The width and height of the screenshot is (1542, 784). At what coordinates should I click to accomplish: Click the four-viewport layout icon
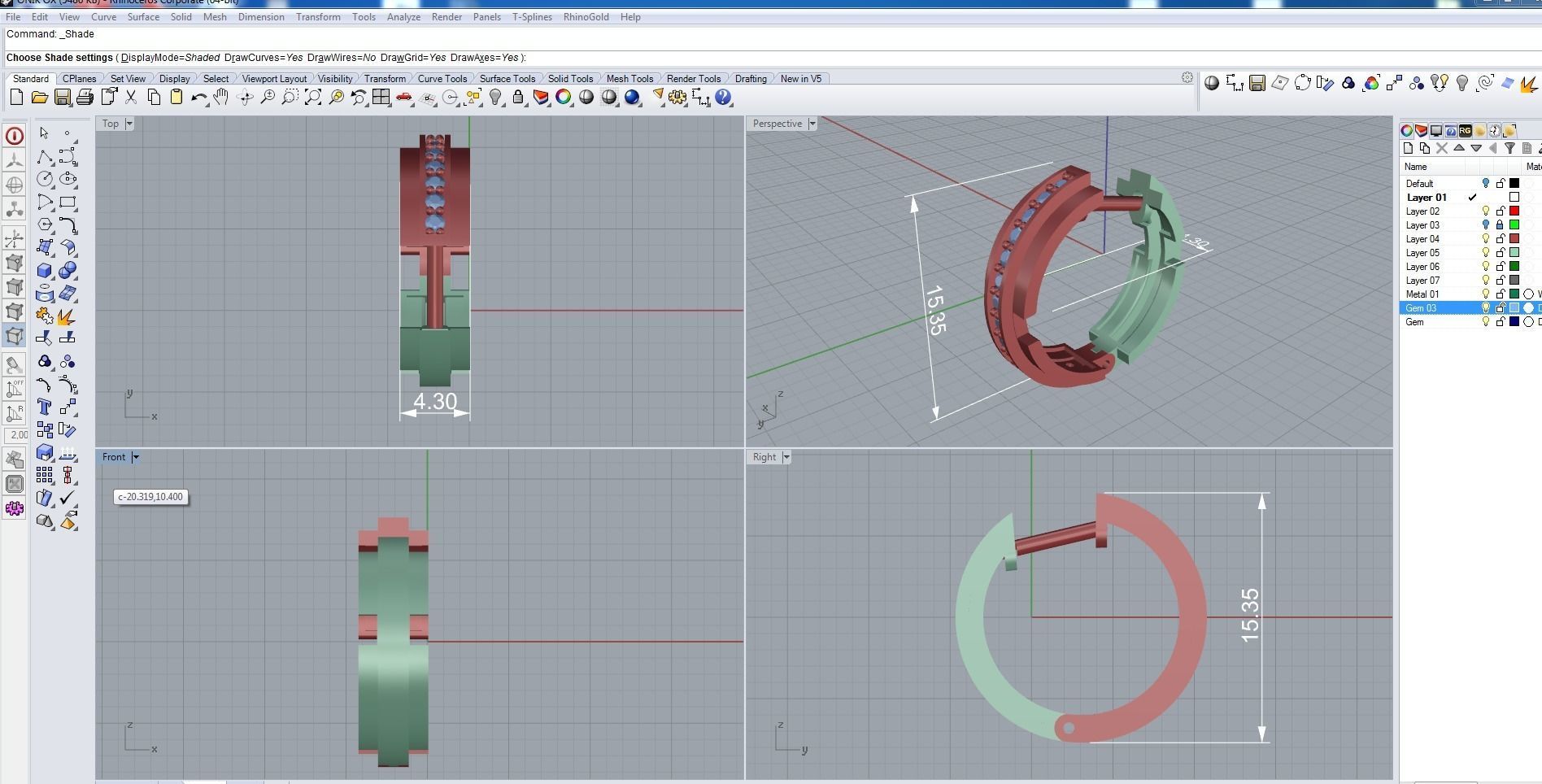(381, 98)
